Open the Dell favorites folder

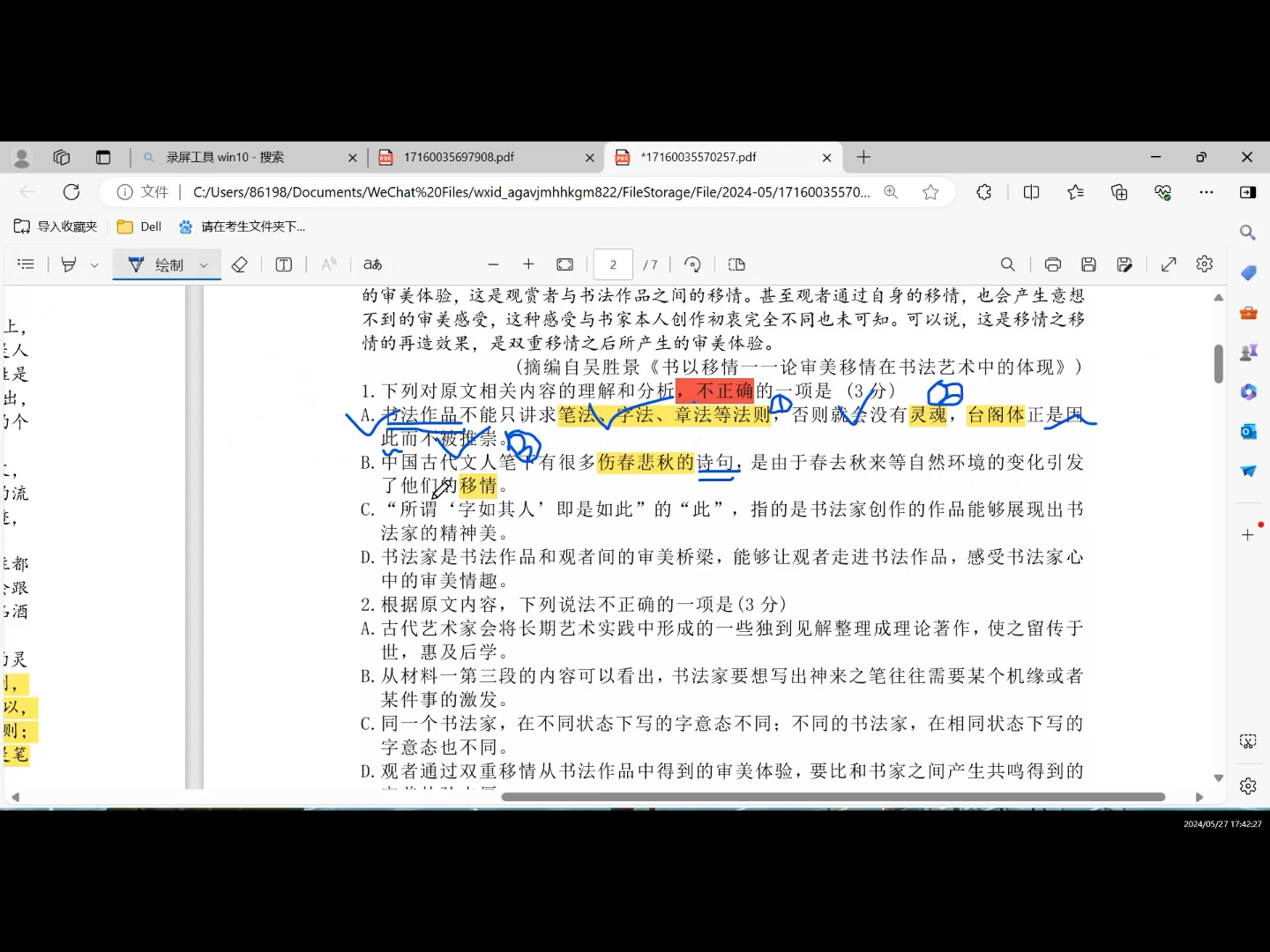pos(140,227)
